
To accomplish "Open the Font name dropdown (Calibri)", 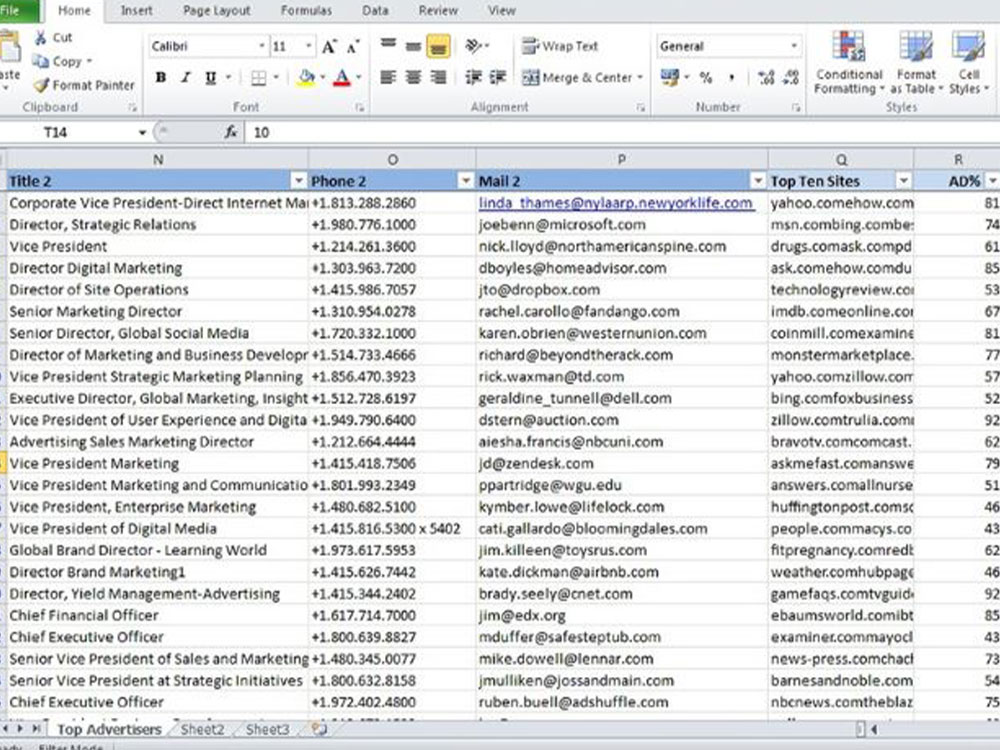I will [x=261, y=46].
